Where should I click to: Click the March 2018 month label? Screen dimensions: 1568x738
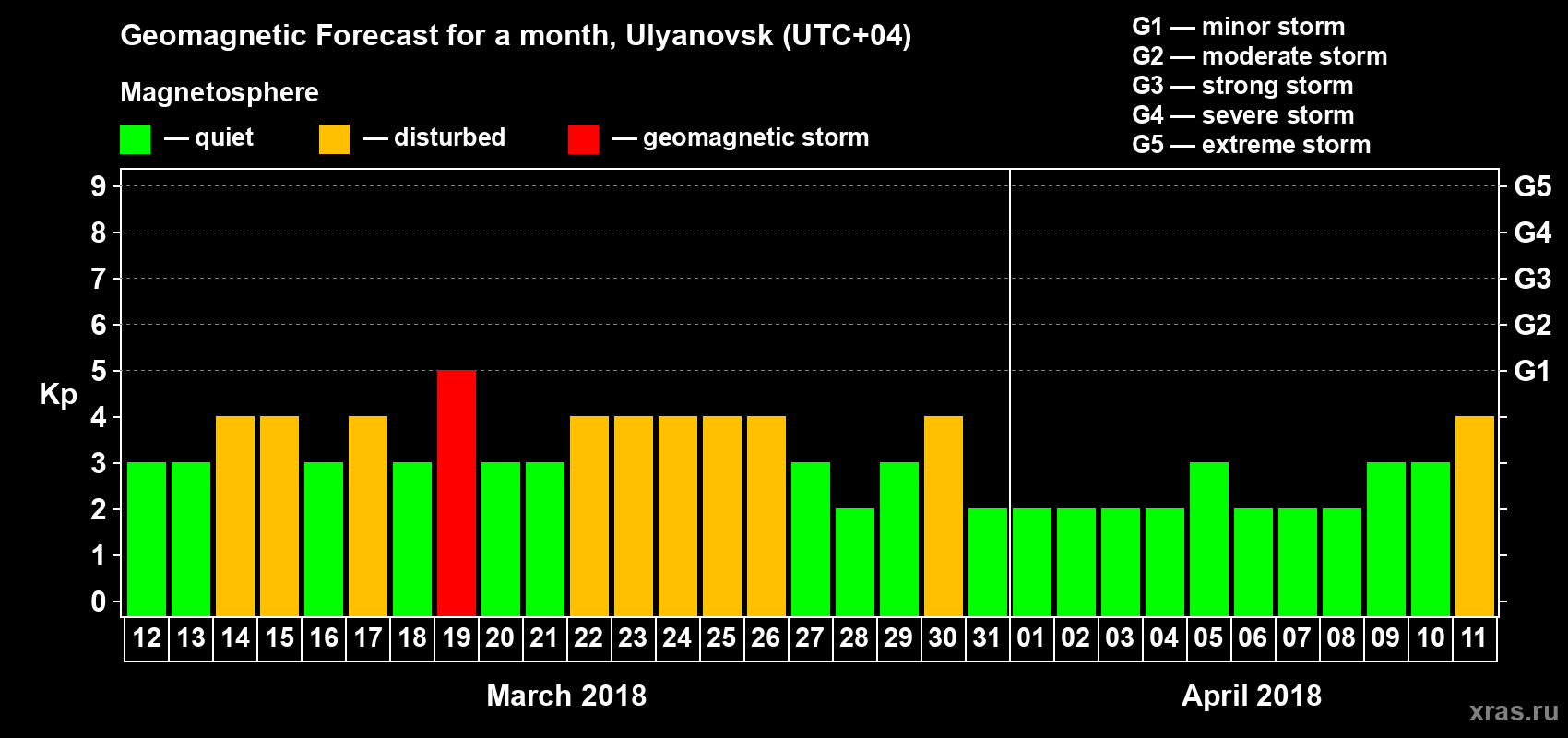click(566, 696)
